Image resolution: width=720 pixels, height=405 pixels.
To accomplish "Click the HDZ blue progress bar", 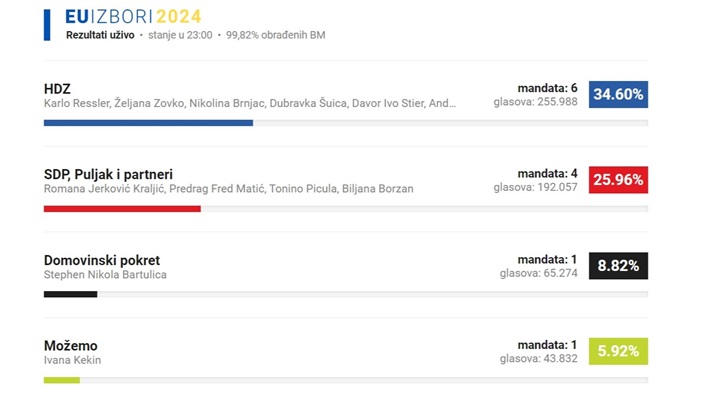I will point(148,123).
